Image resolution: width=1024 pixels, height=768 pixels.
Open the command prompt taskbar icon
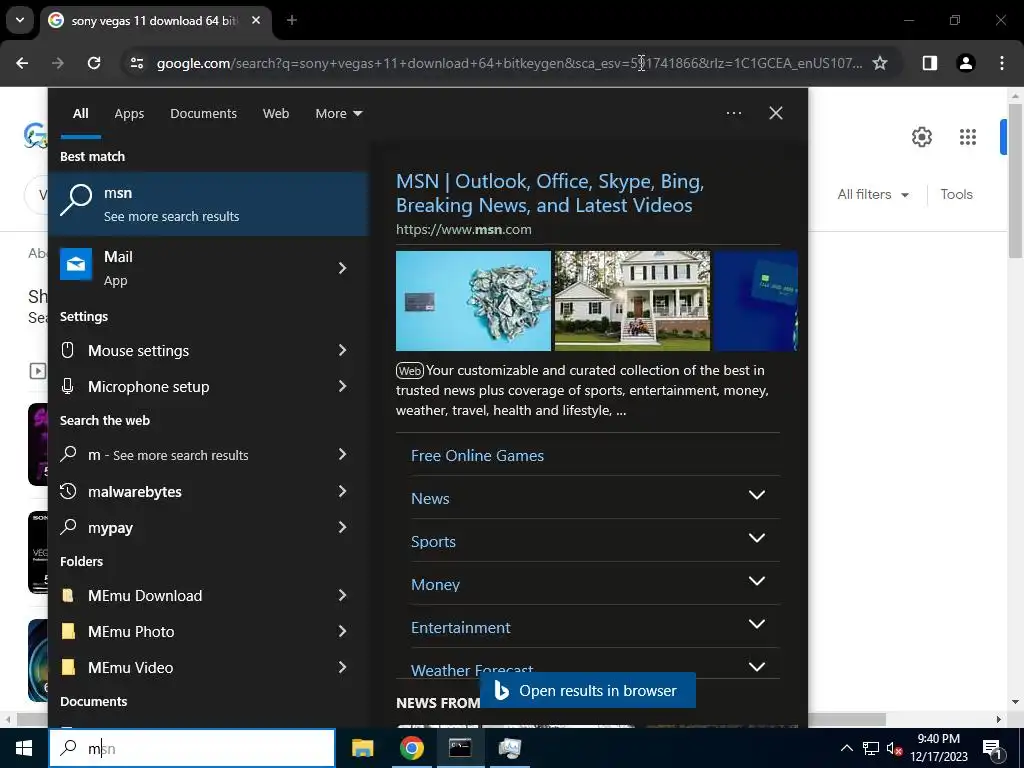click(460, 748)
